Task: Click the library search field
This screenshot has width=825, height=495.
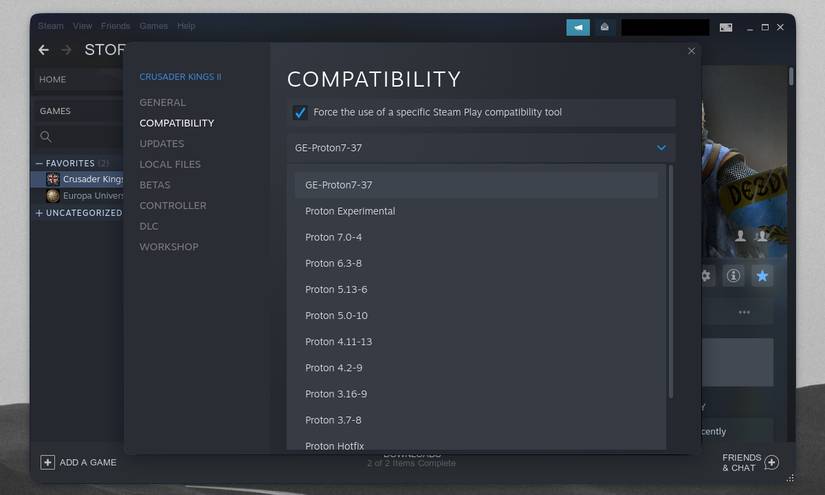Action: click(79, 137)
